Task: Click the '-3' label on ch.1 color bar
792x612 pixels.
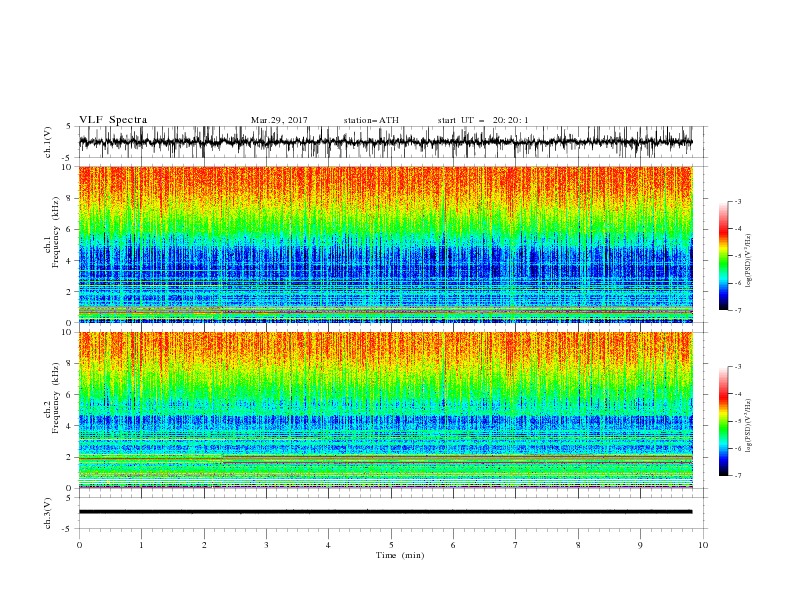Action: [x=737, y=201]
